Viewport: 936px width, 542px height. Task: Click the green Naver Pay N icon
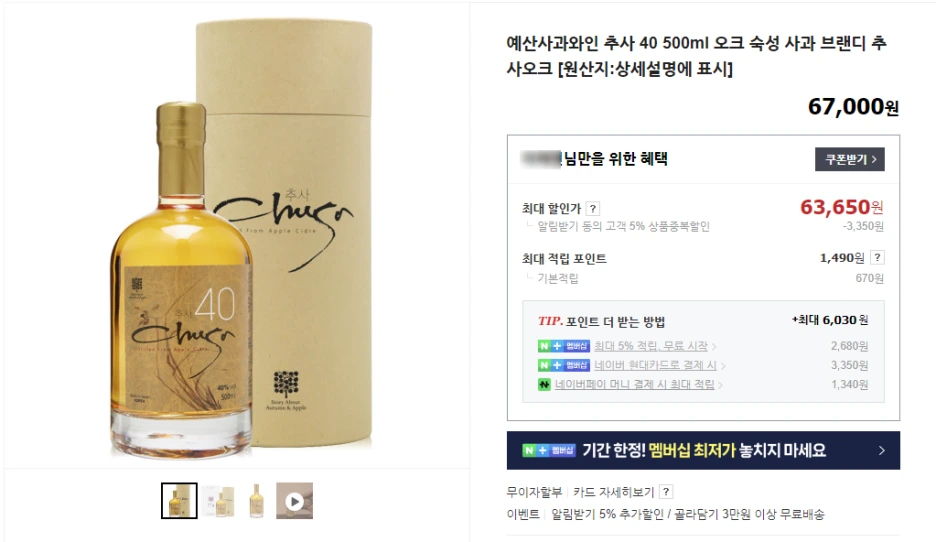(544, 384)
